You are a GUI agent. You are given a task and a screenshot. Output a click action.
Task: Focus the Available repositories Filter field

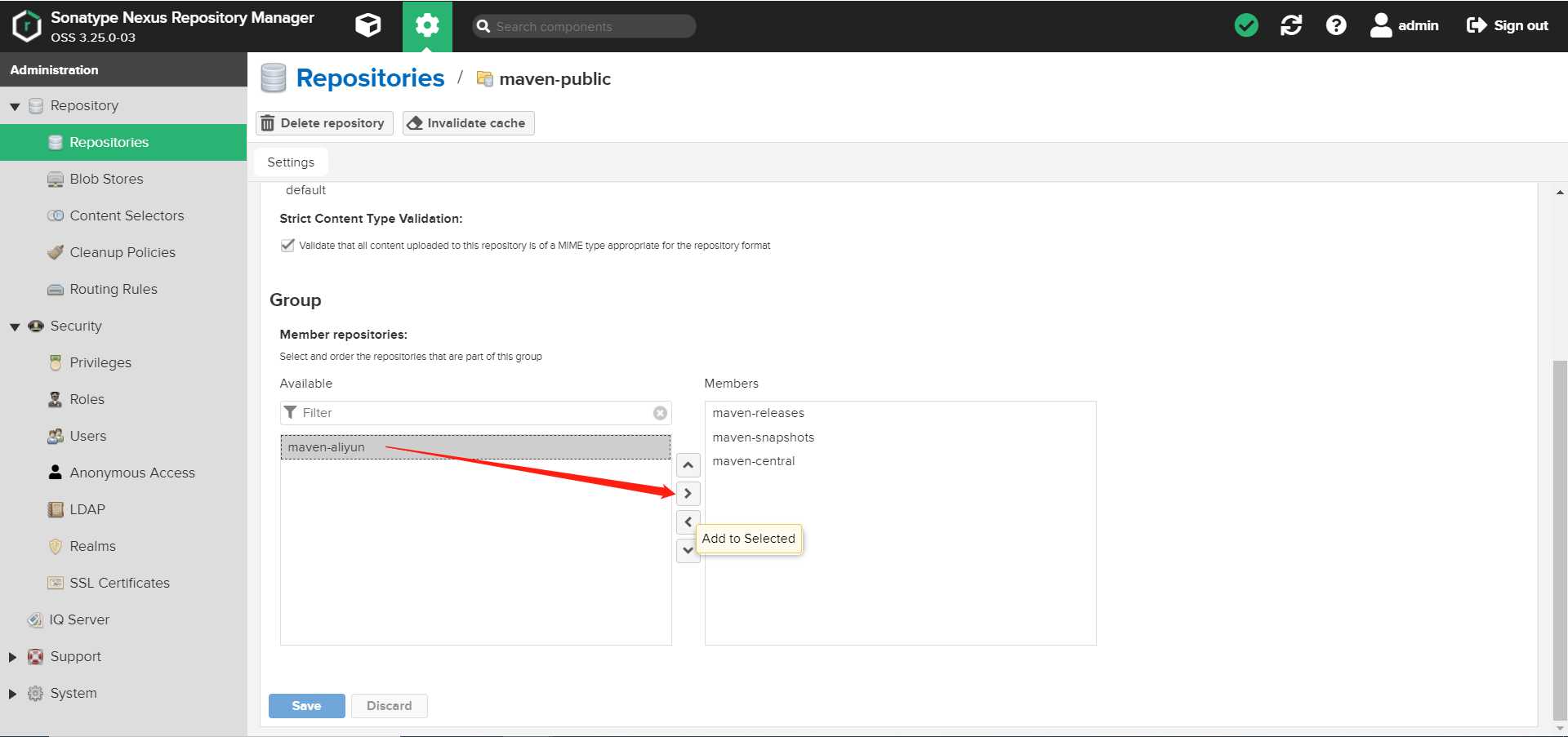[475, 413]
